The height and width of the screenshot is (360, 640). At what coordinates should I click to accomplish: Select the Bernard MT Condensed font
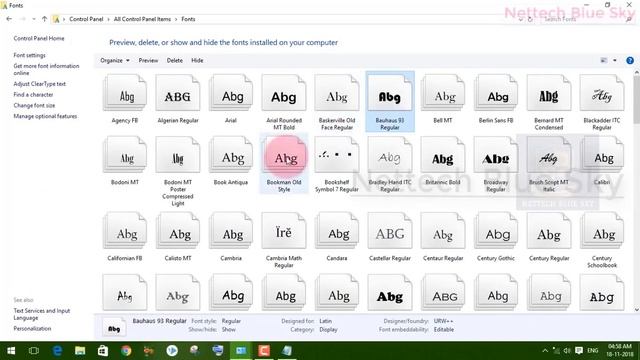click(549, 93)
